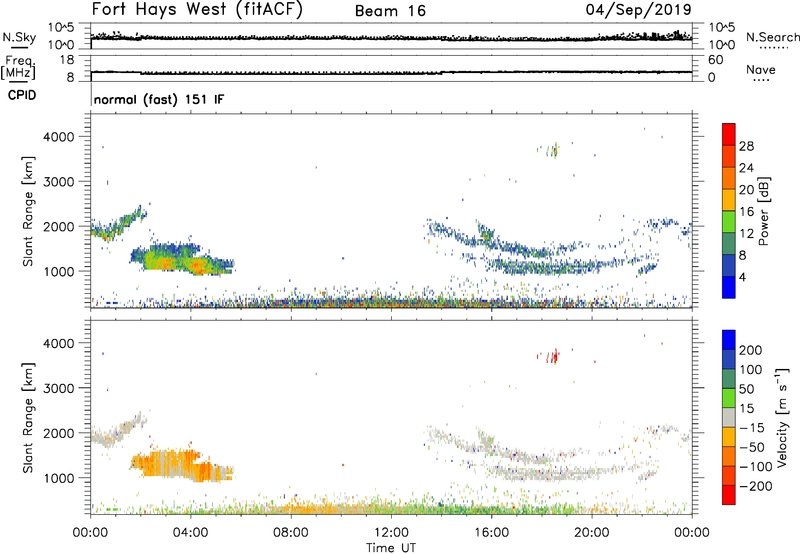Click the blue top of velocity color bar

(729, 339)
